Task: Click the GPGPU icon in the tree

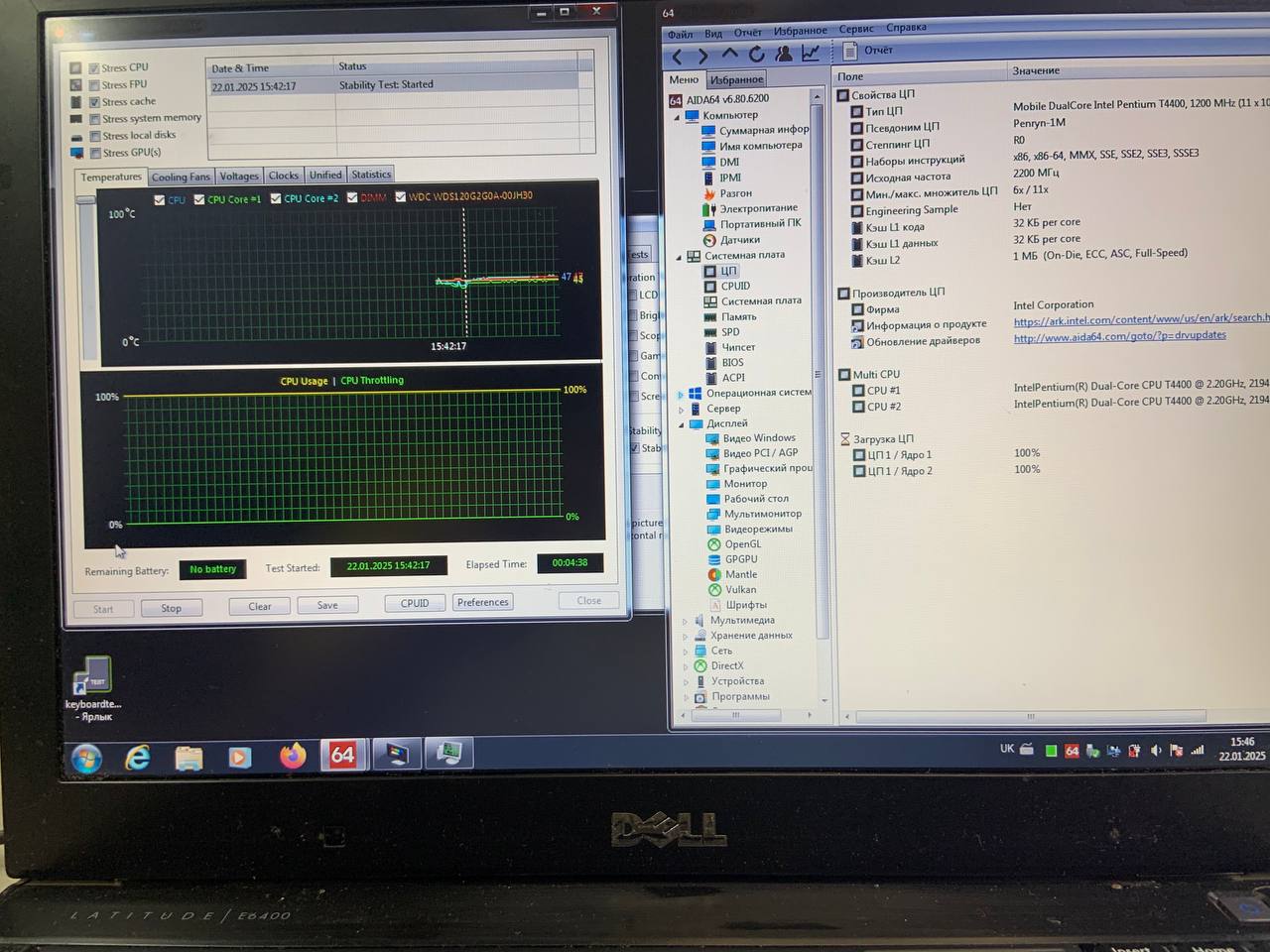Action: pyautogui.click(x=714, y=559)
